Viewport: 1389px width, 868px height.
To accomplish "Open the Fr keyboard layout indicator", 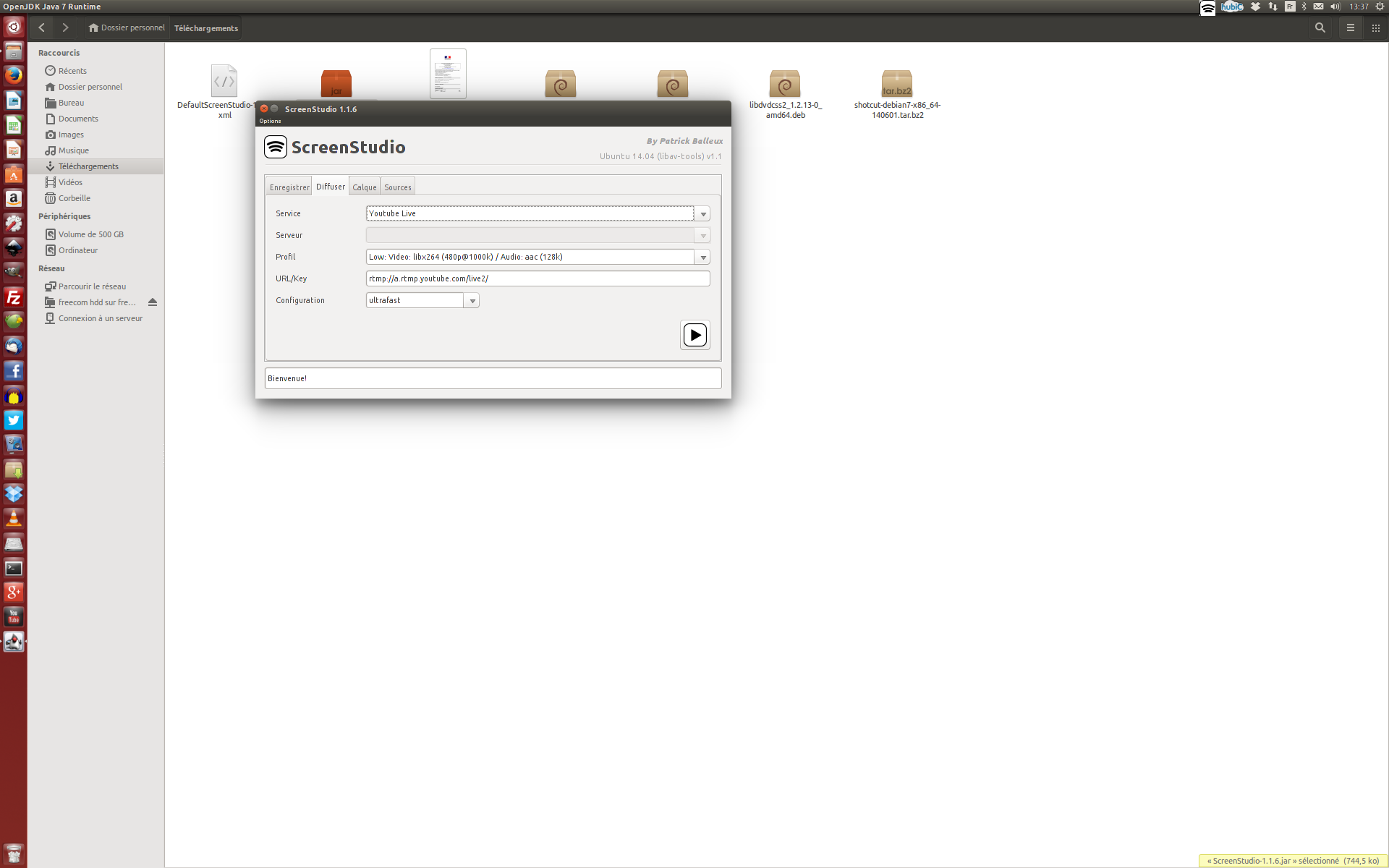I will 1290,7.
